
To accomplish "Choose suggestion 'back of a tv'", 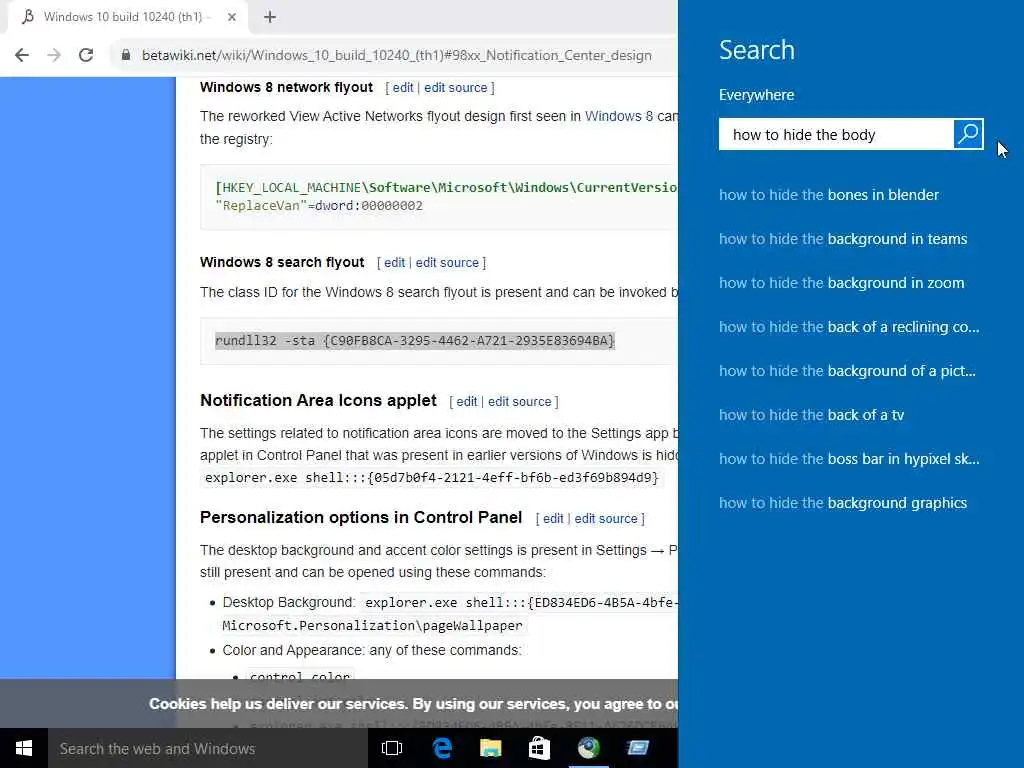I will 812,415.
